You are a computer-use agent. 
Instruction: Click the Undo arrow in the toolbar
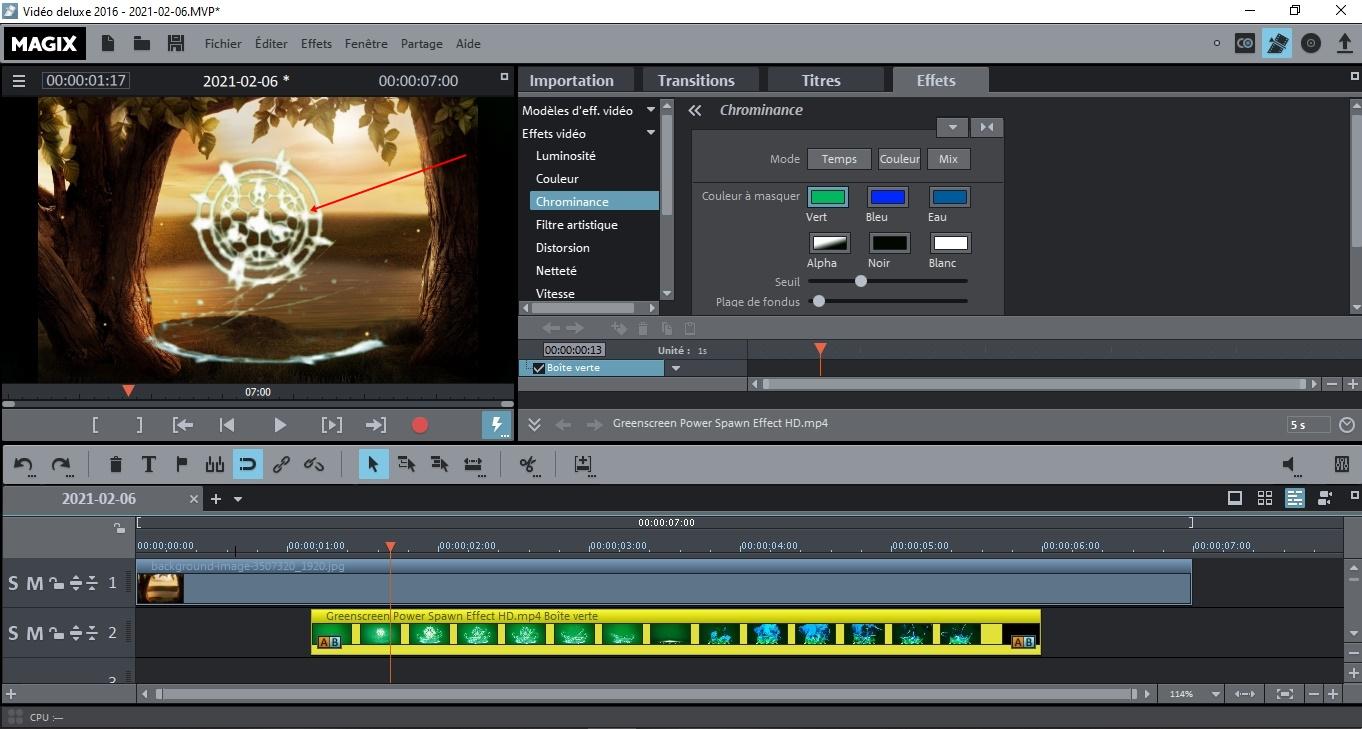click(24, 464)
